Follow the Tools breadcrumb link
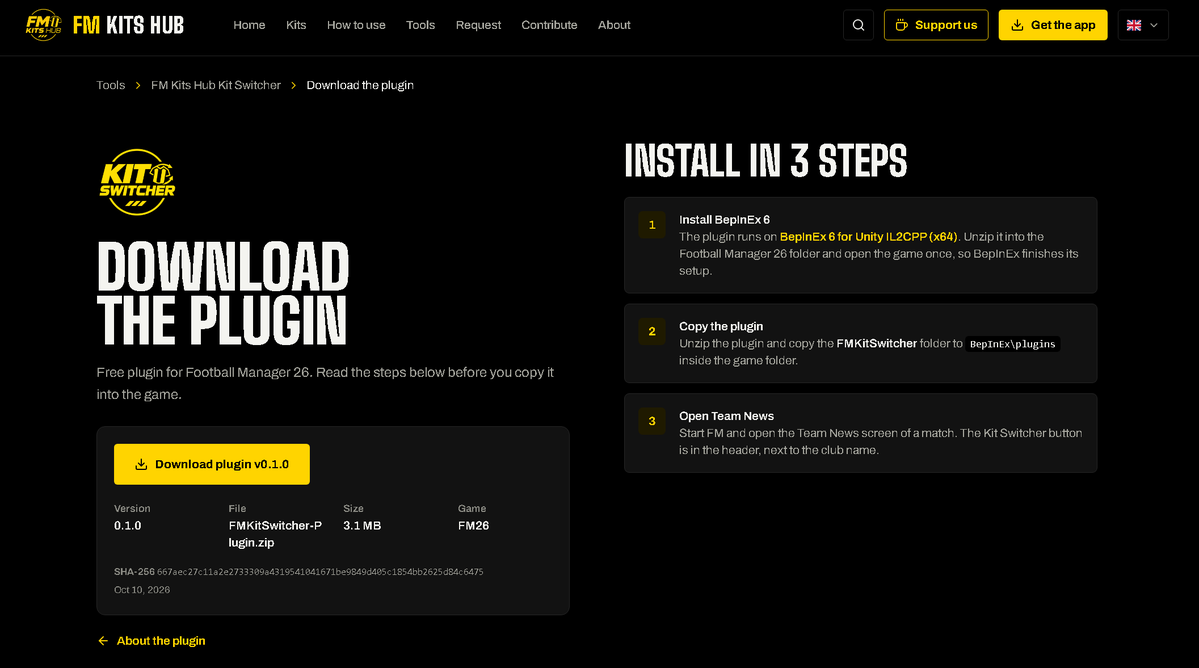This screenshot has height=668, width=1199. (111, 85)
